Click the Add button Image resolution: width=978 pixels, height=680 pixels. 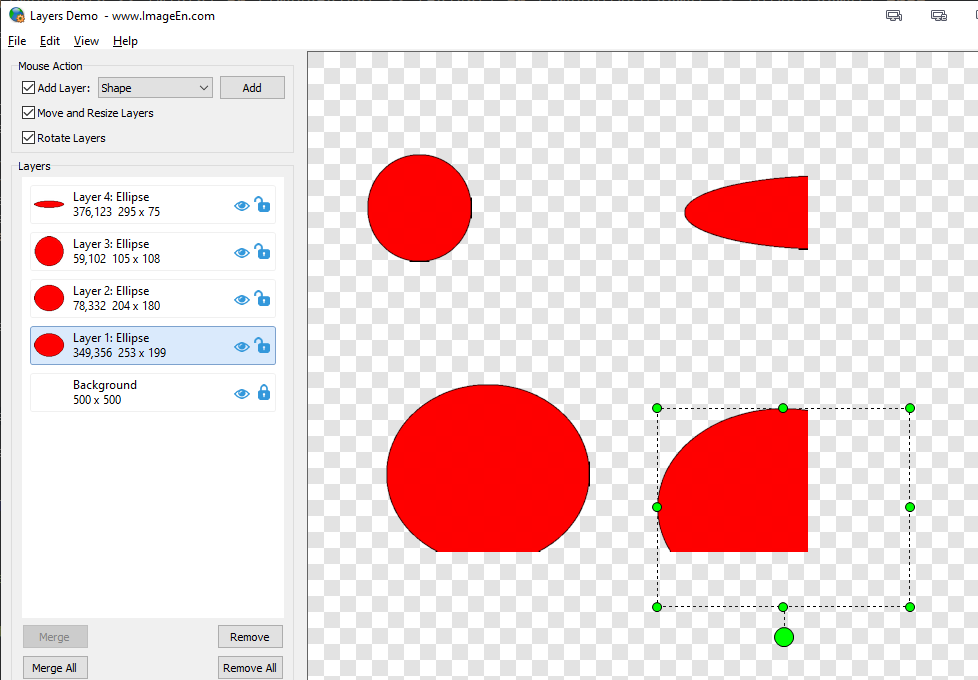[x=252, y=88]
